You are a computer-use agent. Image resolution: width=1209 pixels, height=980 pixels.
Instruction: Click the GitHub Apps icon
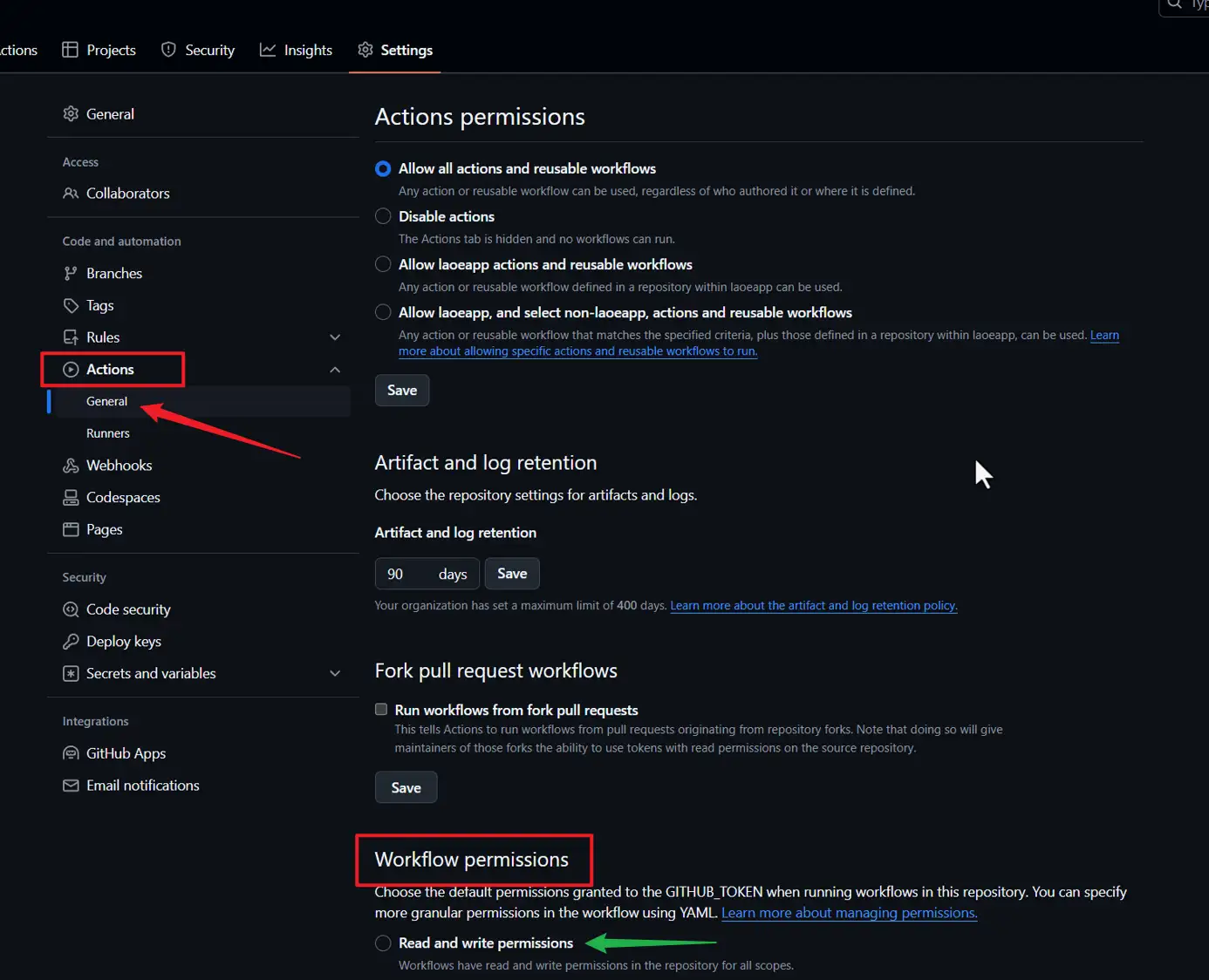tap(71, 753)
